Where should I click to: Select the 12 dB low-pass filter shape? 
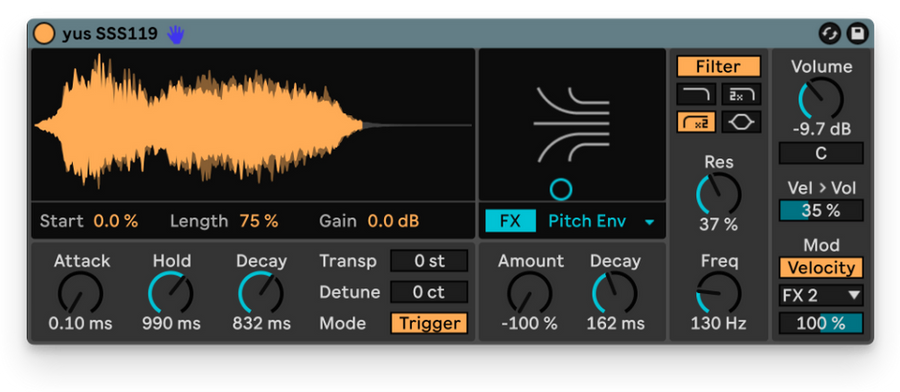coord(696,94)
